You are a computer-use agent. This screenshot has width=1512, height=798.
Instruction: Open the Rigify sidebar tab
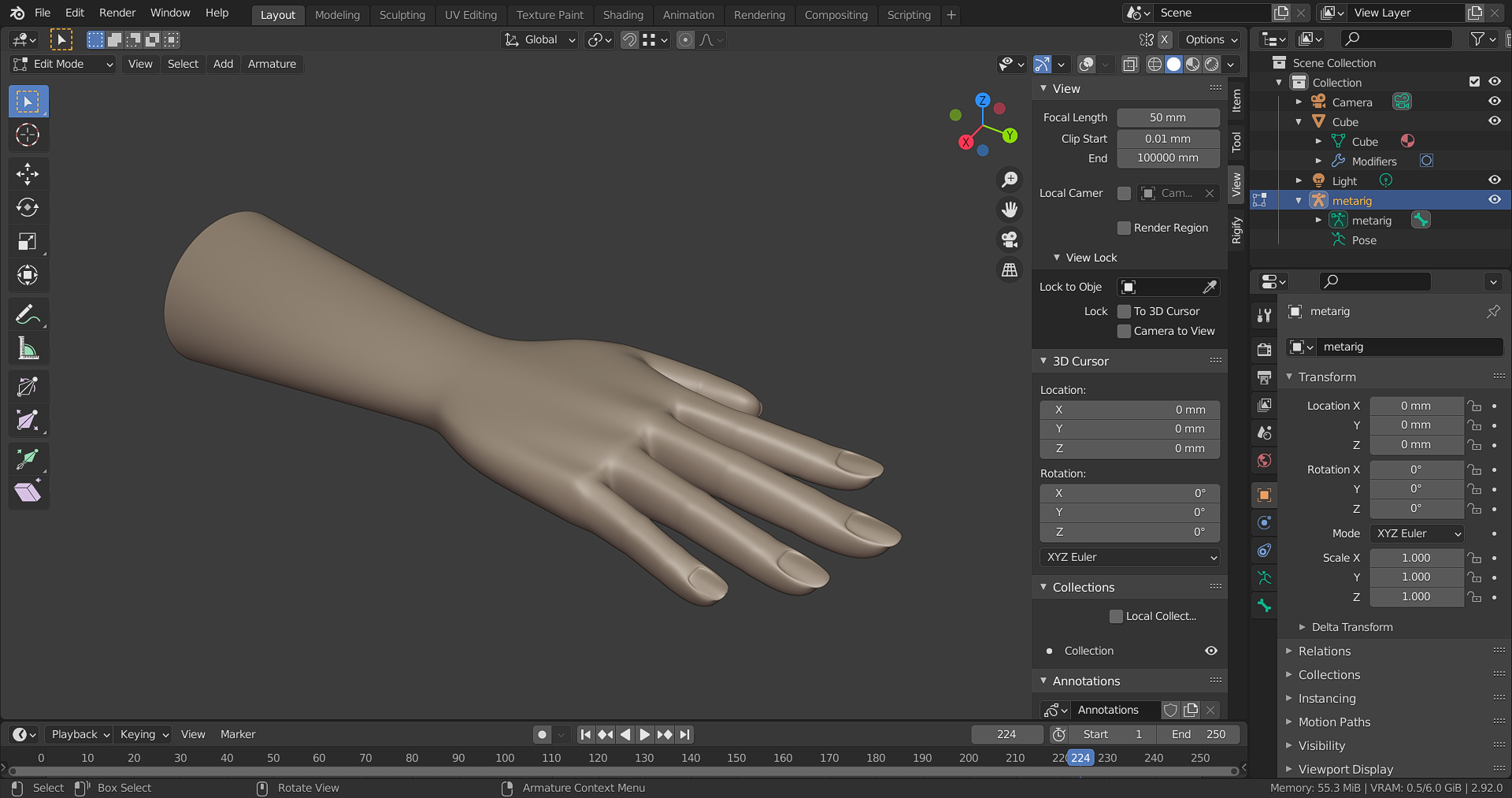(1236, 230)
